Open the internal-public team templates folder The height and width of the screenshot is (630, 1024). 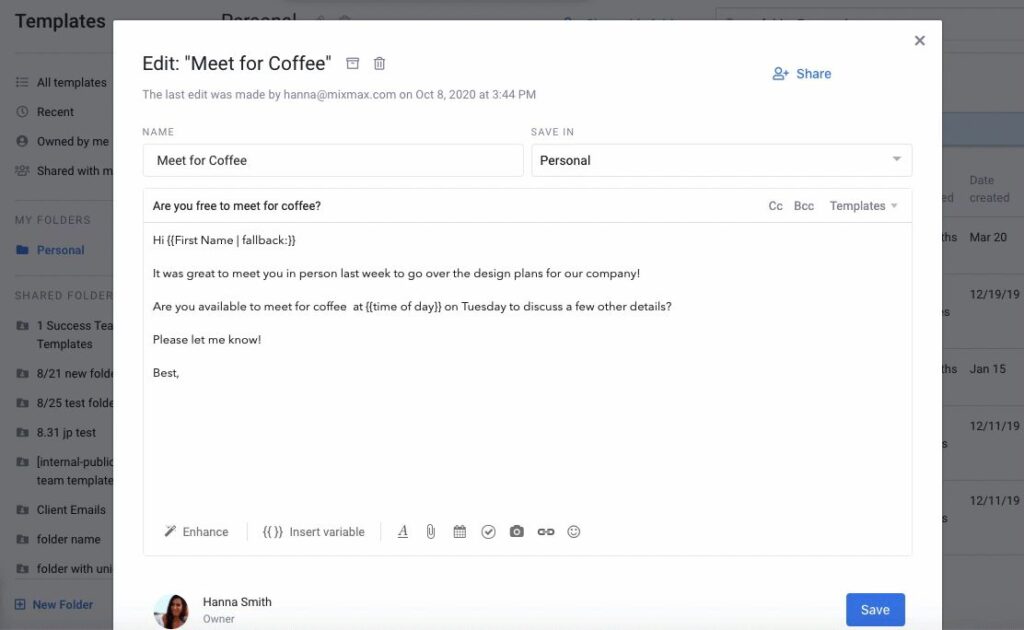coord(63,471)
